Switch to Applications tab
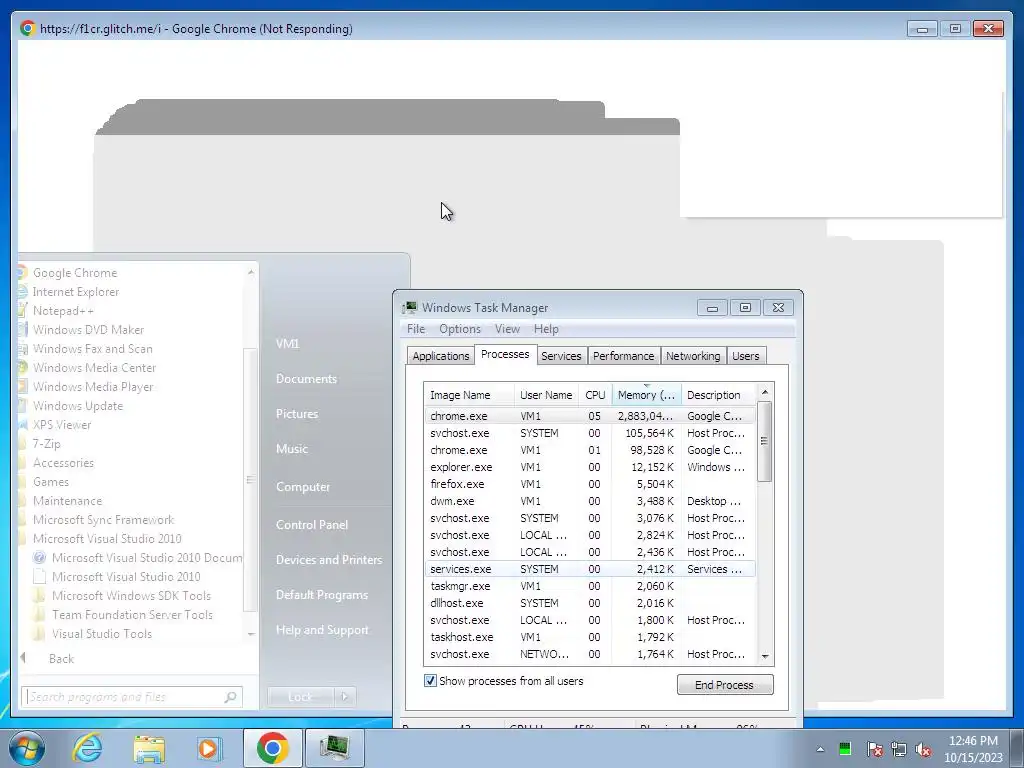The height and width of the screenshot is (768, 1024). tap(441, 356)
